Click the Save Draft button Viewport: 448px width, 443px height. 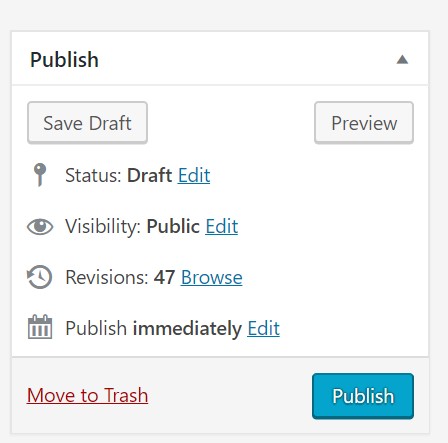coord(87,123)
